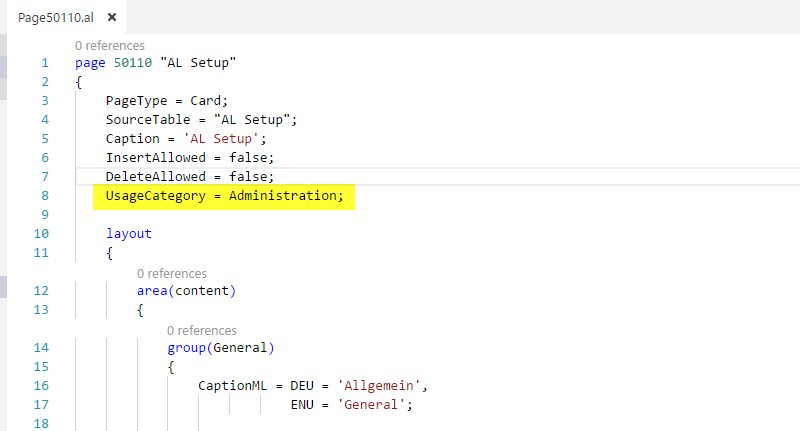Click false on the InsertAllowed line

248,158
